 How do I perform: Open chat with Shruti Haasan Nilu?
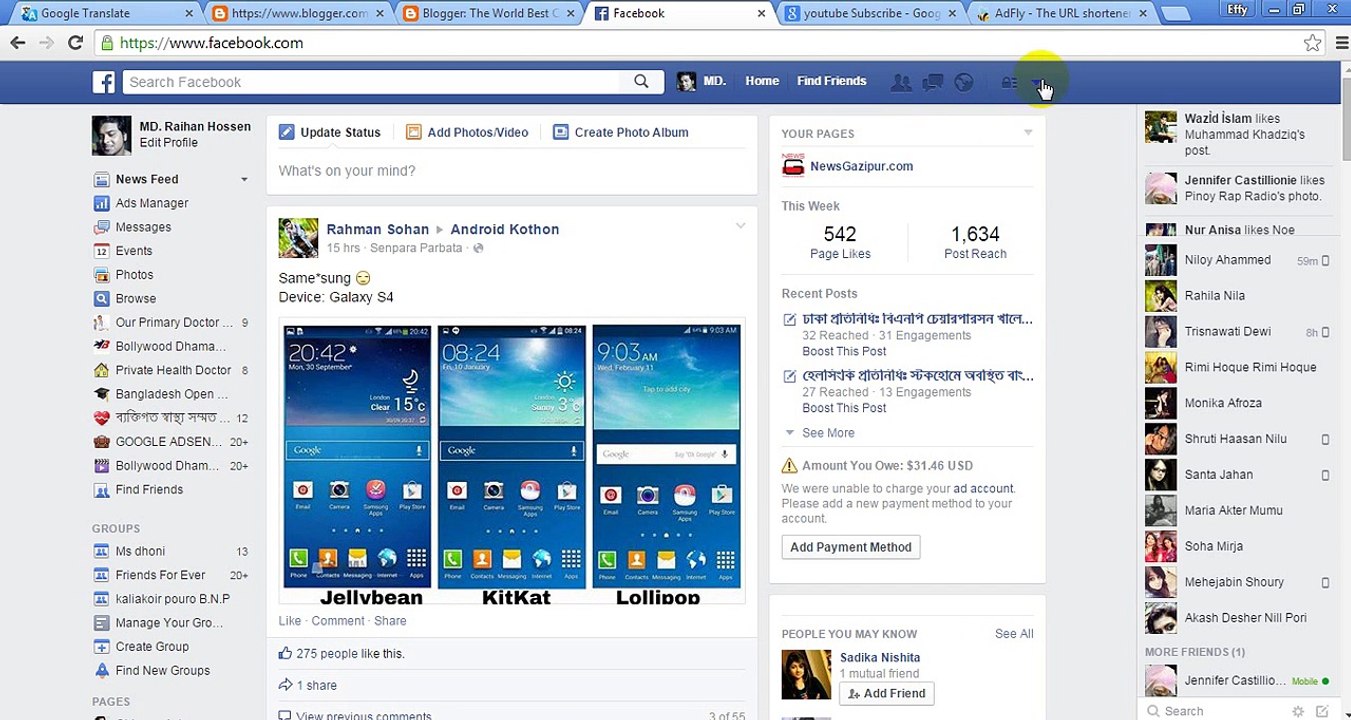(x=1238, y=439)
